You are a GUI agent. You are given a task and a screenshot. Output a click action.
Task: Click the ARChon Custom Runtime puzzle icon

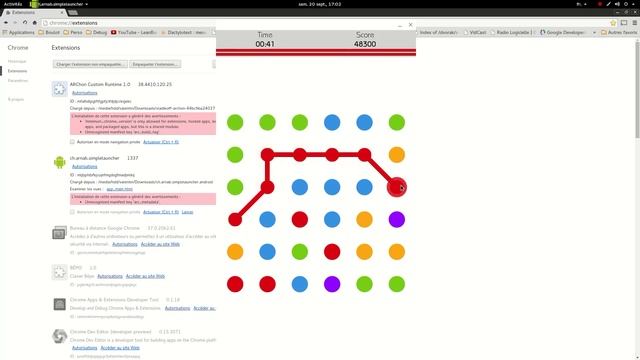click(x=60, y=89)
